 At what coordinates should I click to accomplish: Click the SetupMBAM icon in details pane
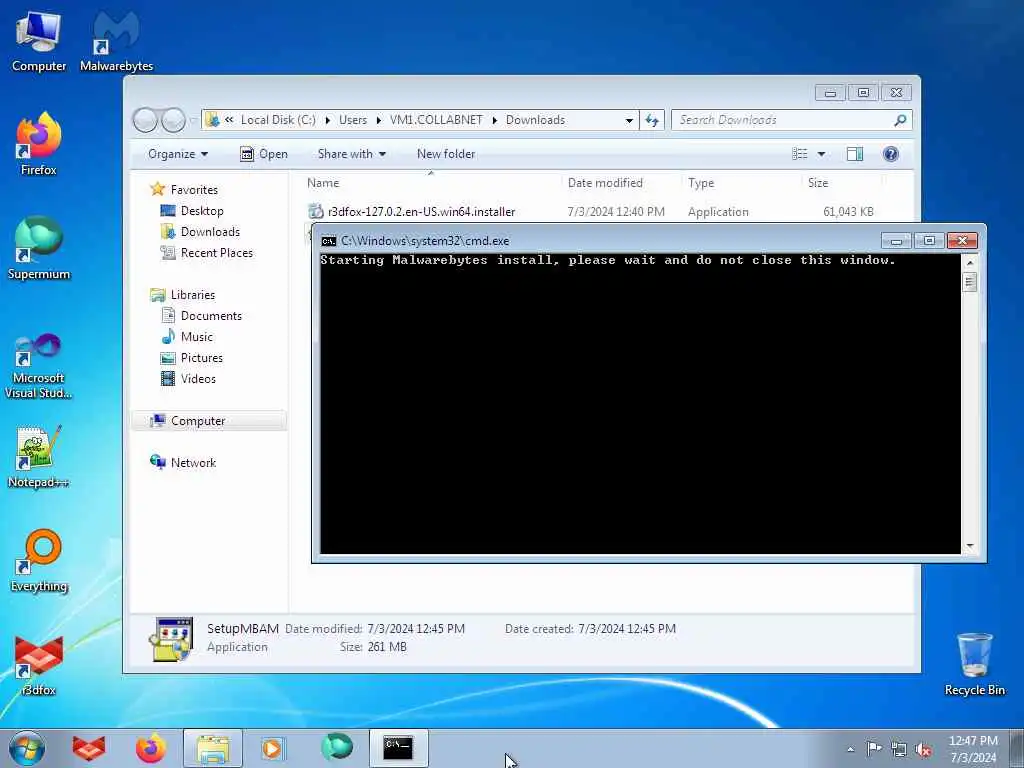tap(171, 639)
